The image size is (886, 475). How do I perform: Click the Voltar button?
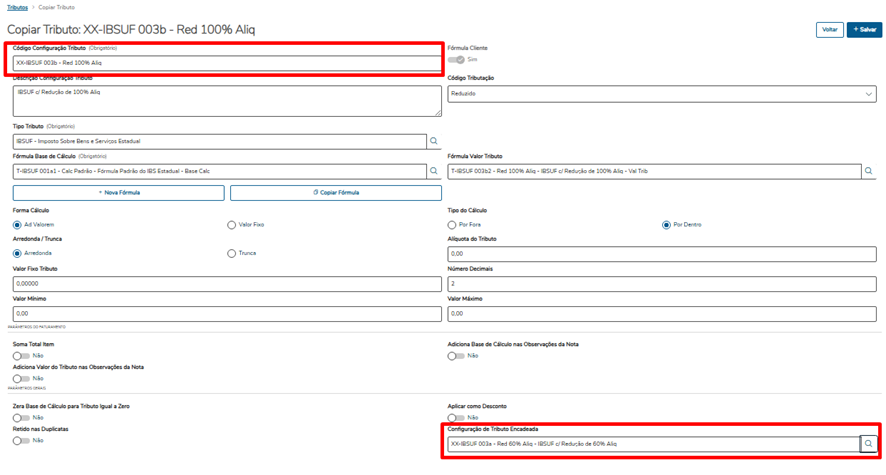[x=829, y=29]
